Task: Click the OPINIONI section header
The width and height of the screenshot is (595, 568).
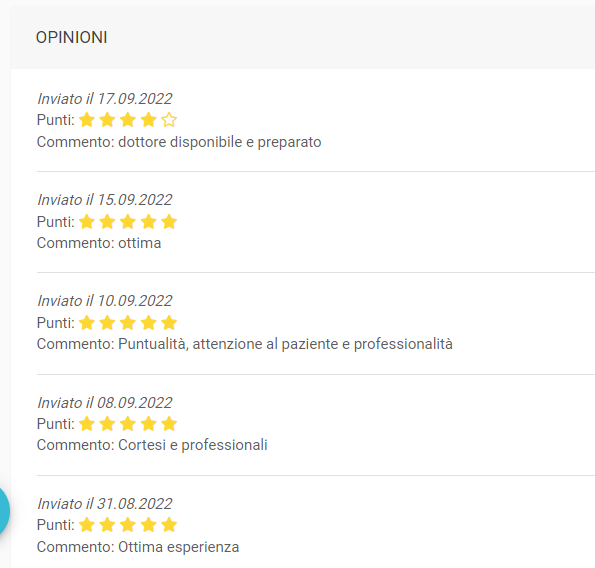Action: 71,38
